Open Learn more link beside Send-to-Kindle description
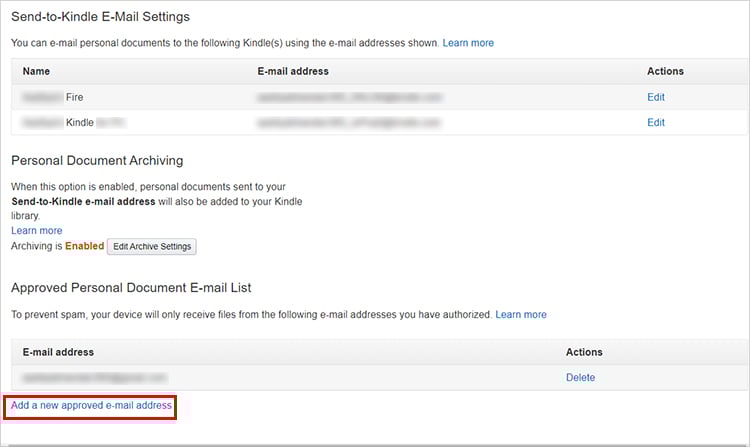Screen dimensions: 750x447 pos(468,43)
